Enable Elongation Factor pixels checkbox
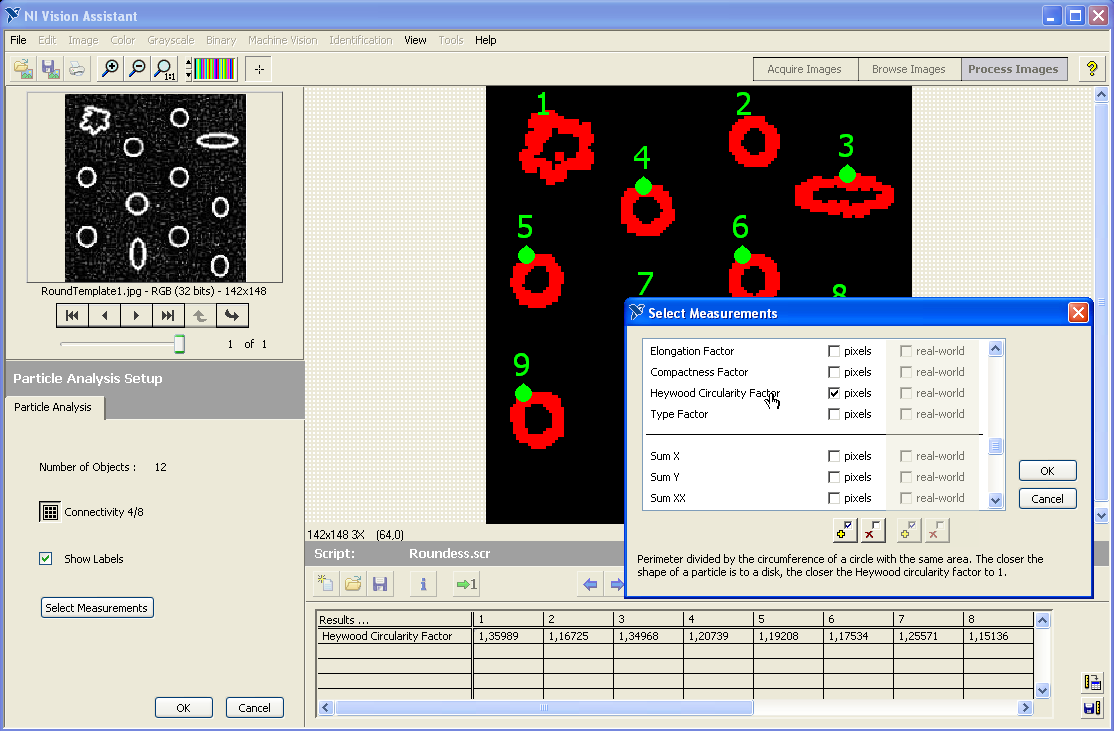 pyautogui.click(x=834, y=351)
